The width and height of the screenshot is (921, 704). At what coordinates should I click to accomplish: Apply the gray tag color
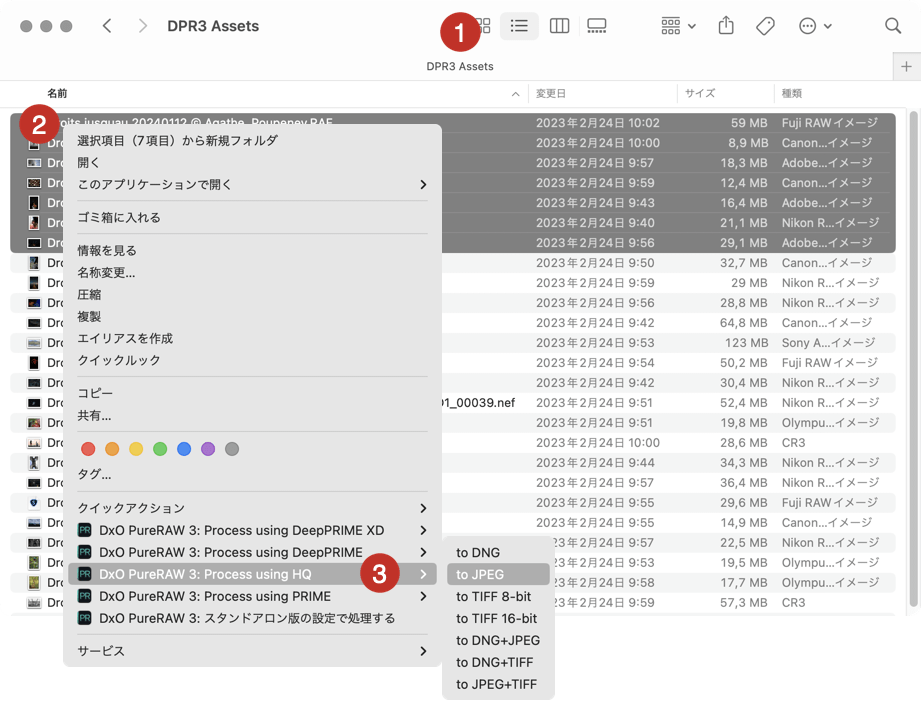[232, 449]
